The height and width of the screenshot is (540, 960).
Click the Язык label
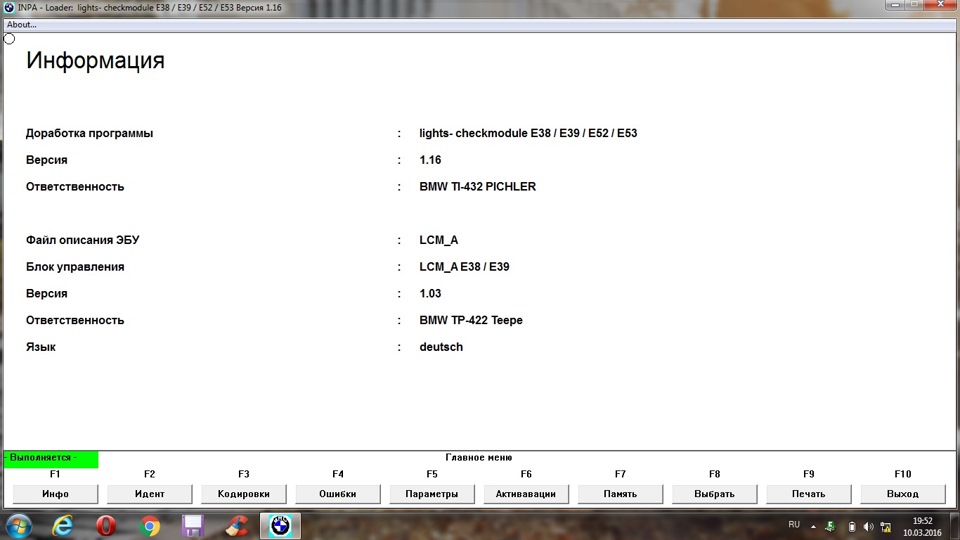40,347
